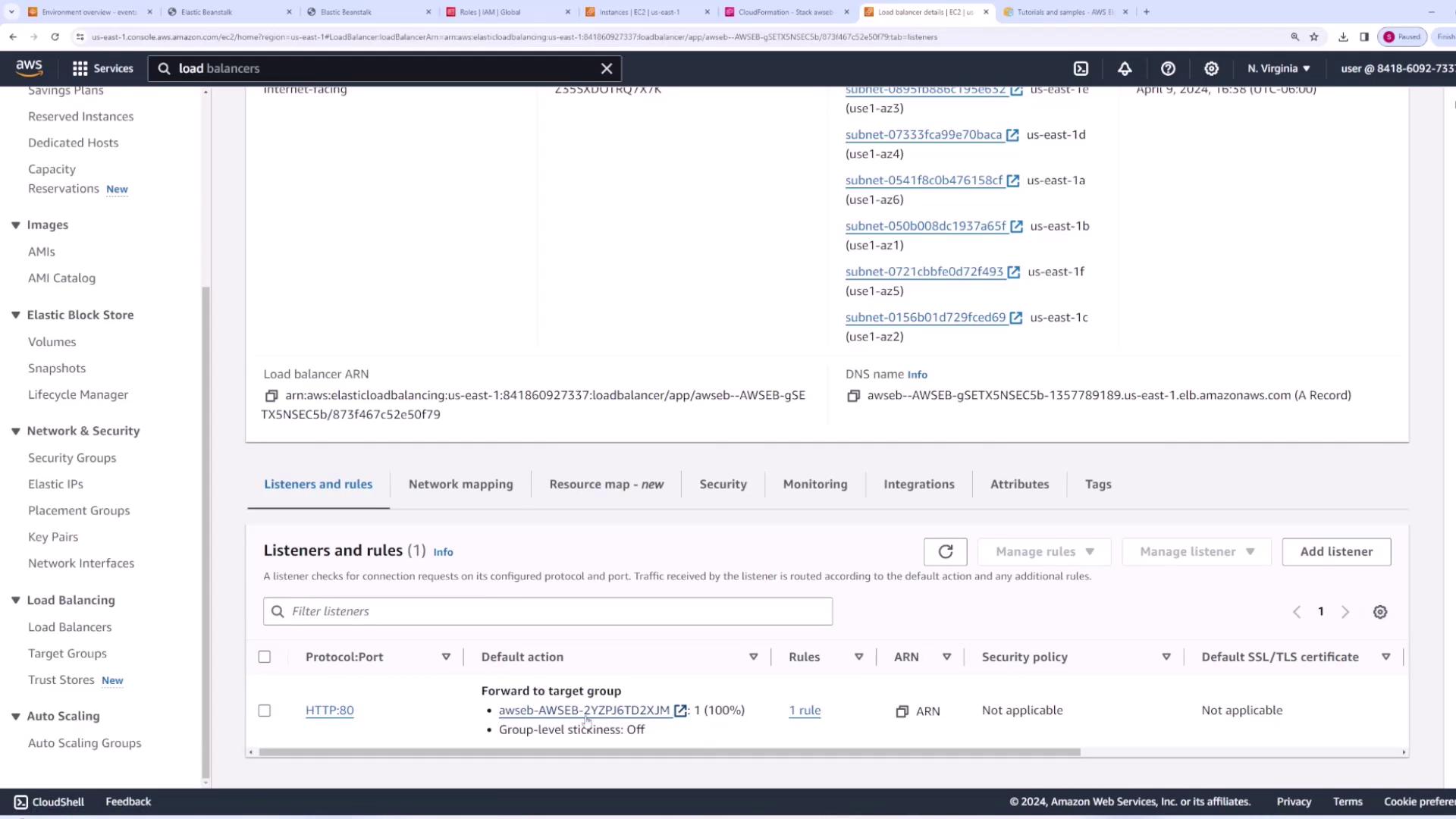The width and height of the screenshot is (1456, 819).
Task: Switch to the Network mapping tab
Action: click(x=460, y=484)
